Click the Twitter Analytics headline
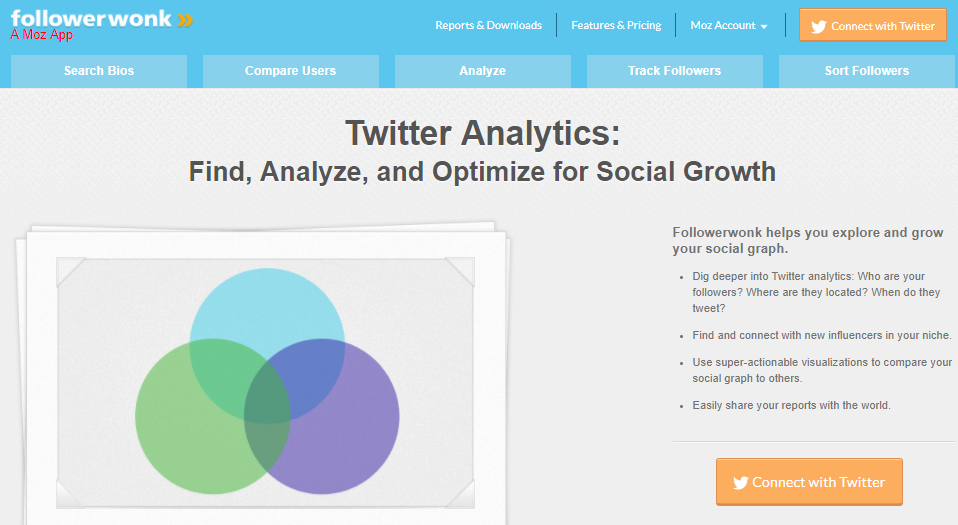Screen dimensions: 958x525 (x=482, y=133)
